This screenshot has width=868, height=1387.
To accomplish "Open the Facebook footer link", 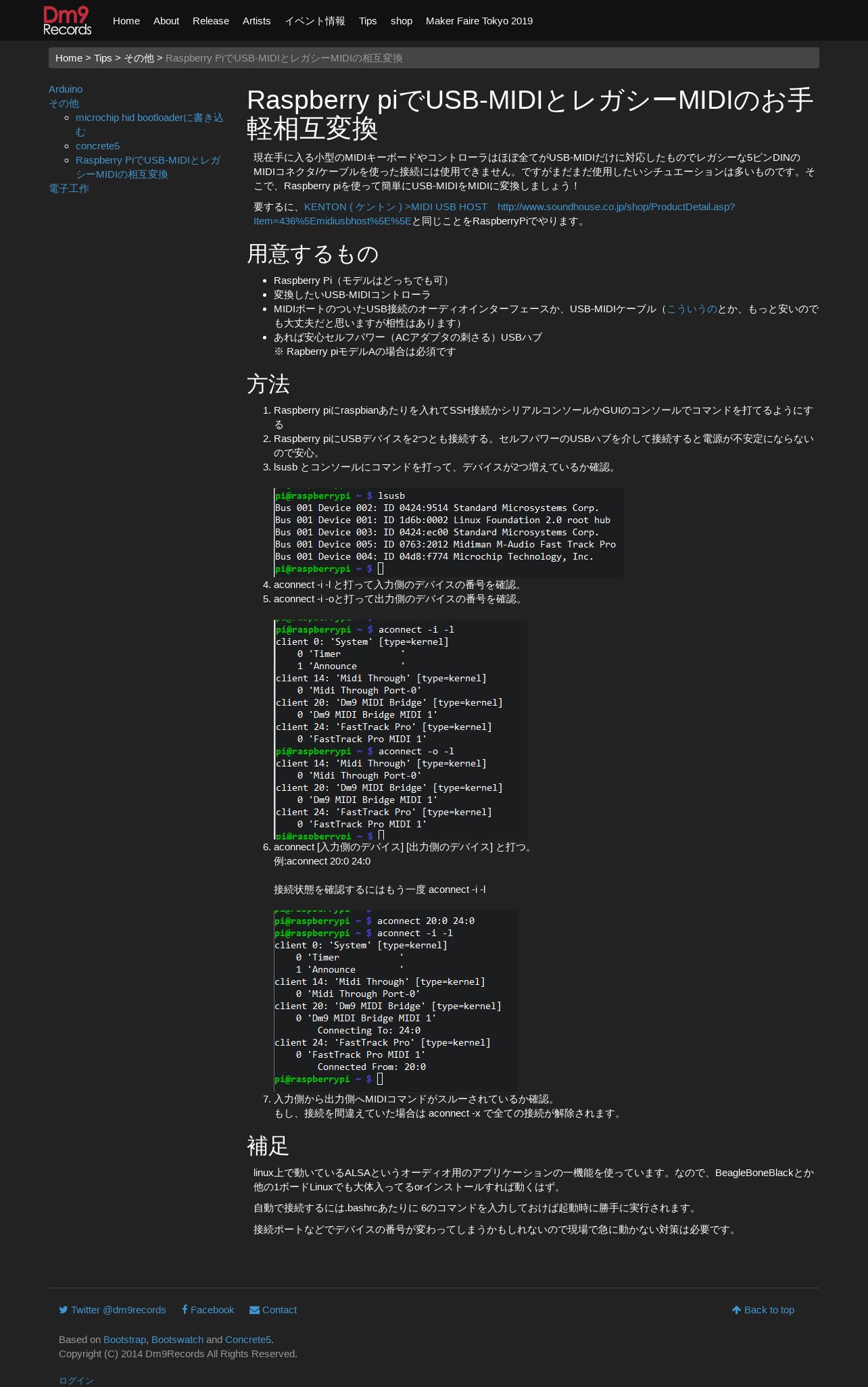I will [208, 1309].
